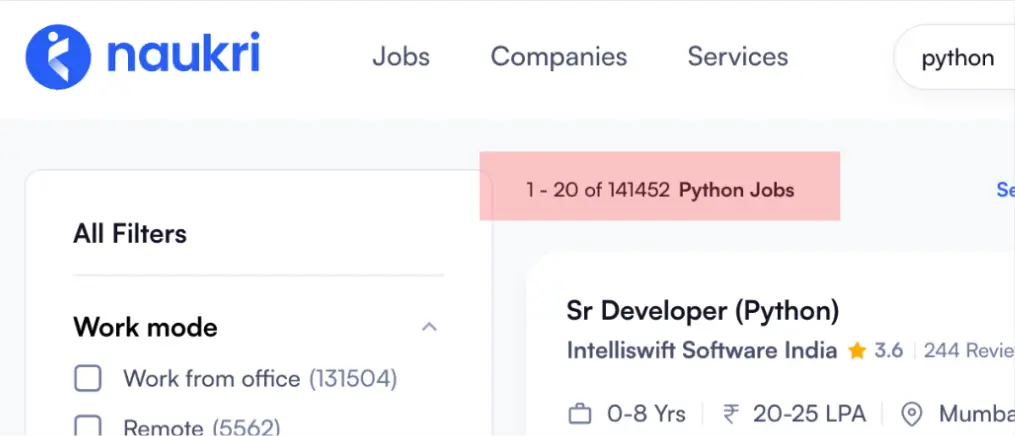Click the yellow star rating icon
This screenshot has width=1015, height=436.
point(857,351)
